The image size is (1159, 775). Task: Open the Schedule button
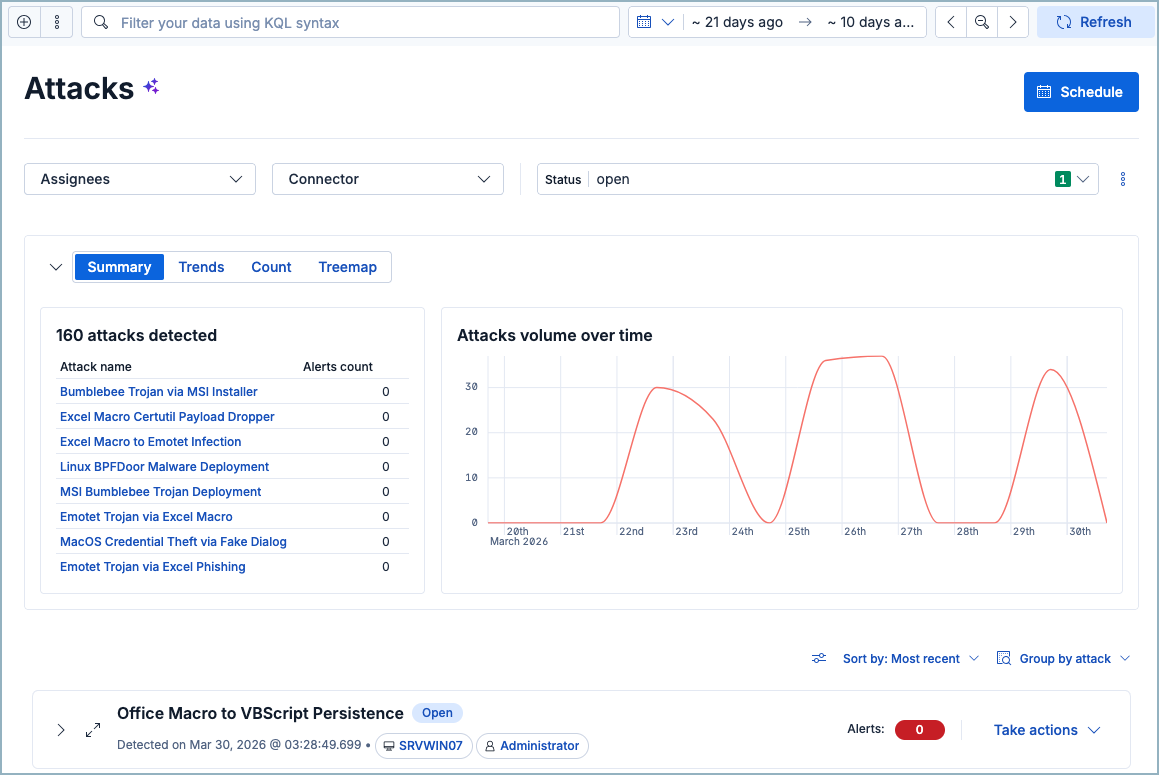coord(1081,92)
